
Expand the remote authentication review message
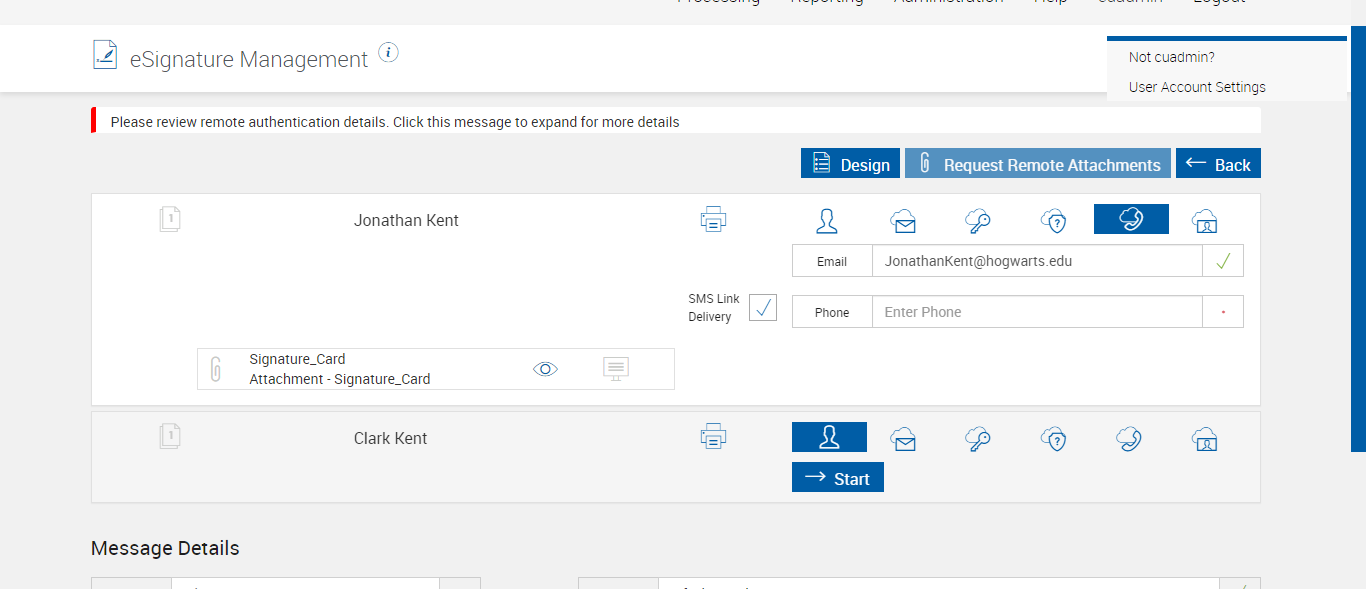(x=395, y=122)
